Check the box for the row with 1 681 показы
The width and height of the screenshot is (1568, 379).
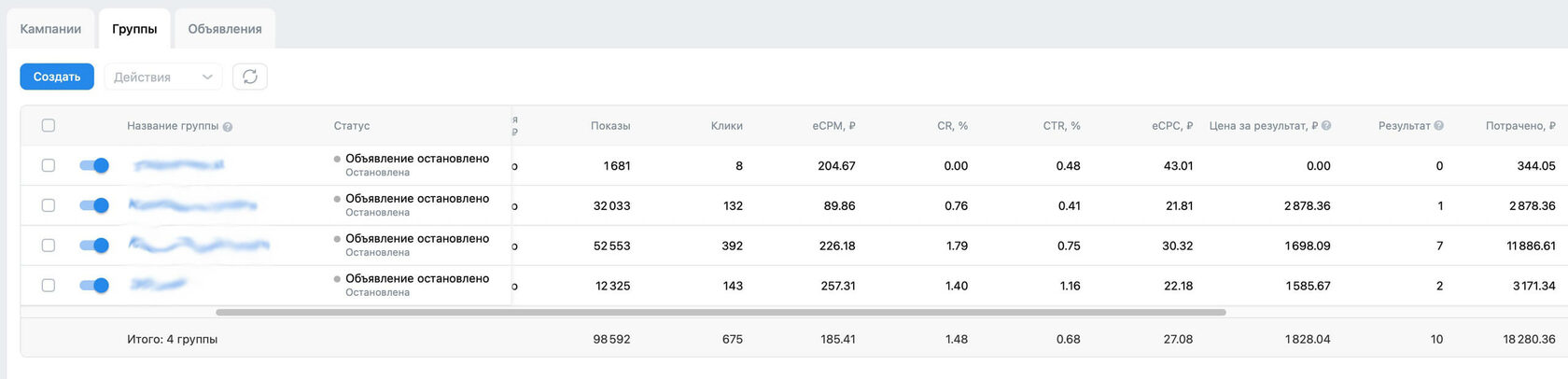click(x=49, y=166)
